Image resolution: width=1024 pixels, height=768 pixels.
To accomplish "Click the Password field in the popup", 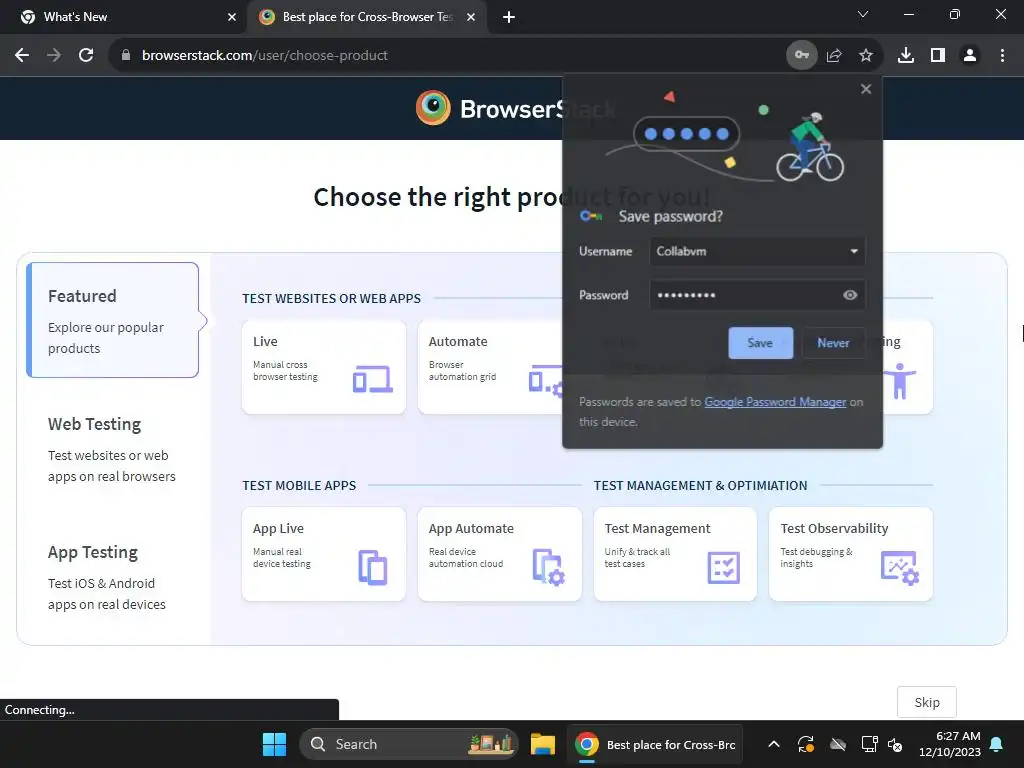I will (x=758, y=295).
